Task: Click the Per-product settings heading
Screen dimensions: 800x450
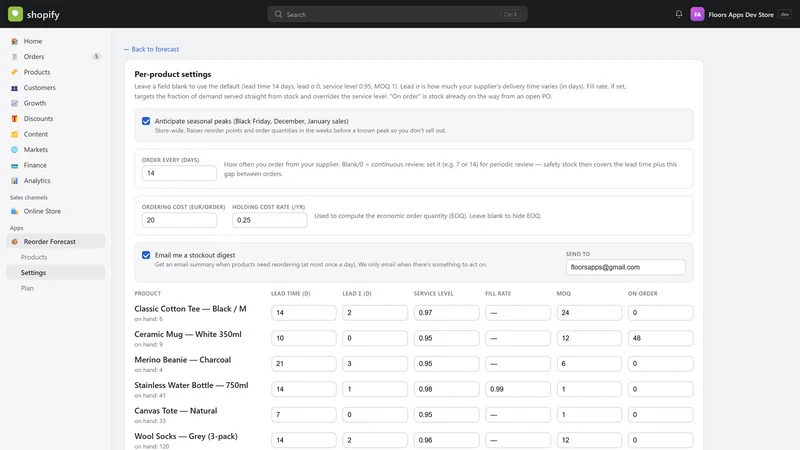Action: (x=173, y=74)
